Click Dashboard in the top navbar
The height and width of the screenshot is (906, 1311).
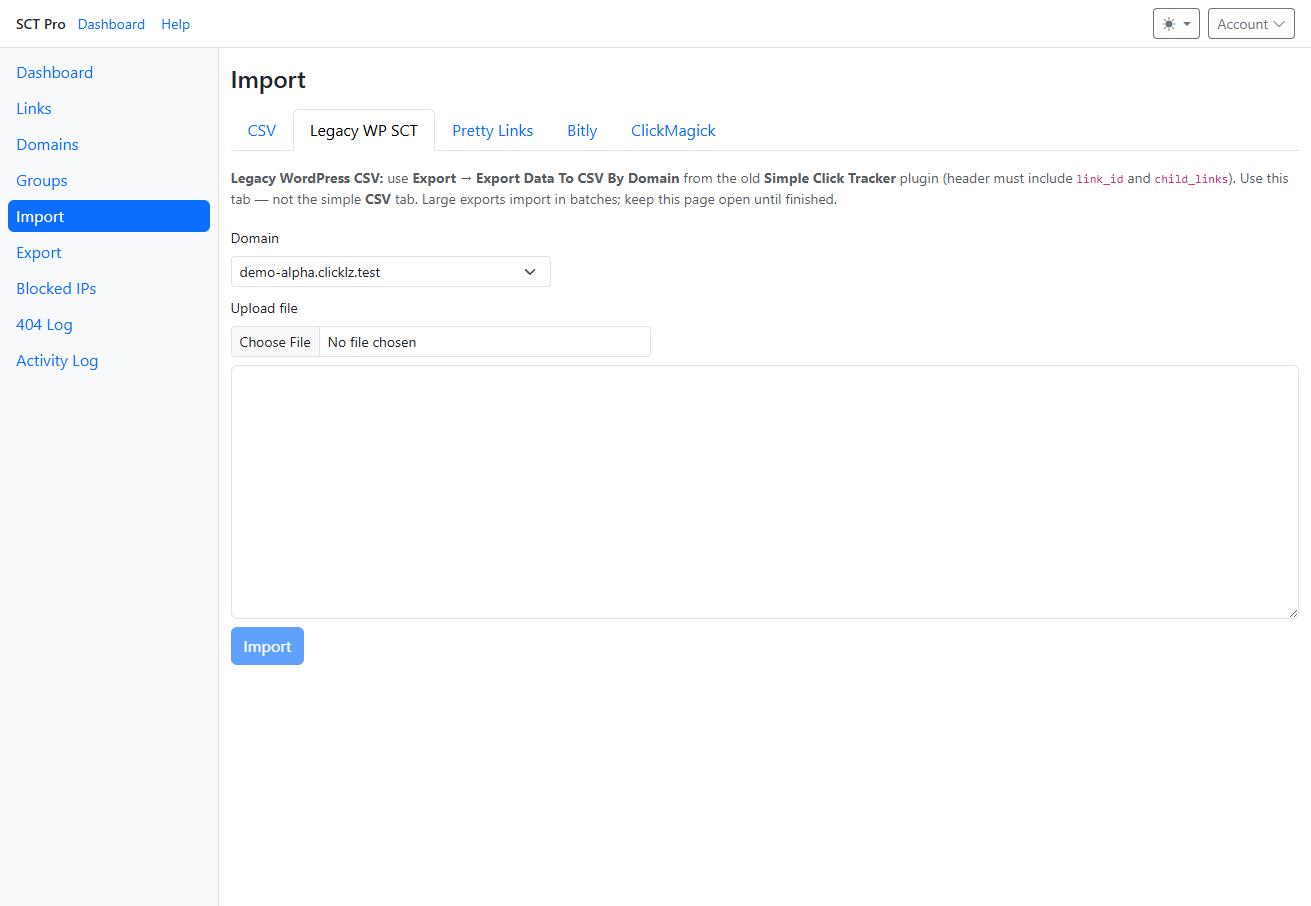[111, 24]
